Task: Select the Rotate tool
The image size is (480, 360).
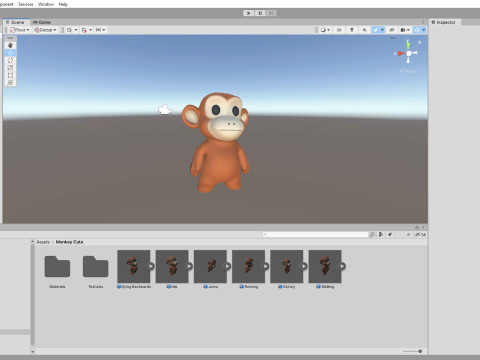Action: [x=10, y=60]
